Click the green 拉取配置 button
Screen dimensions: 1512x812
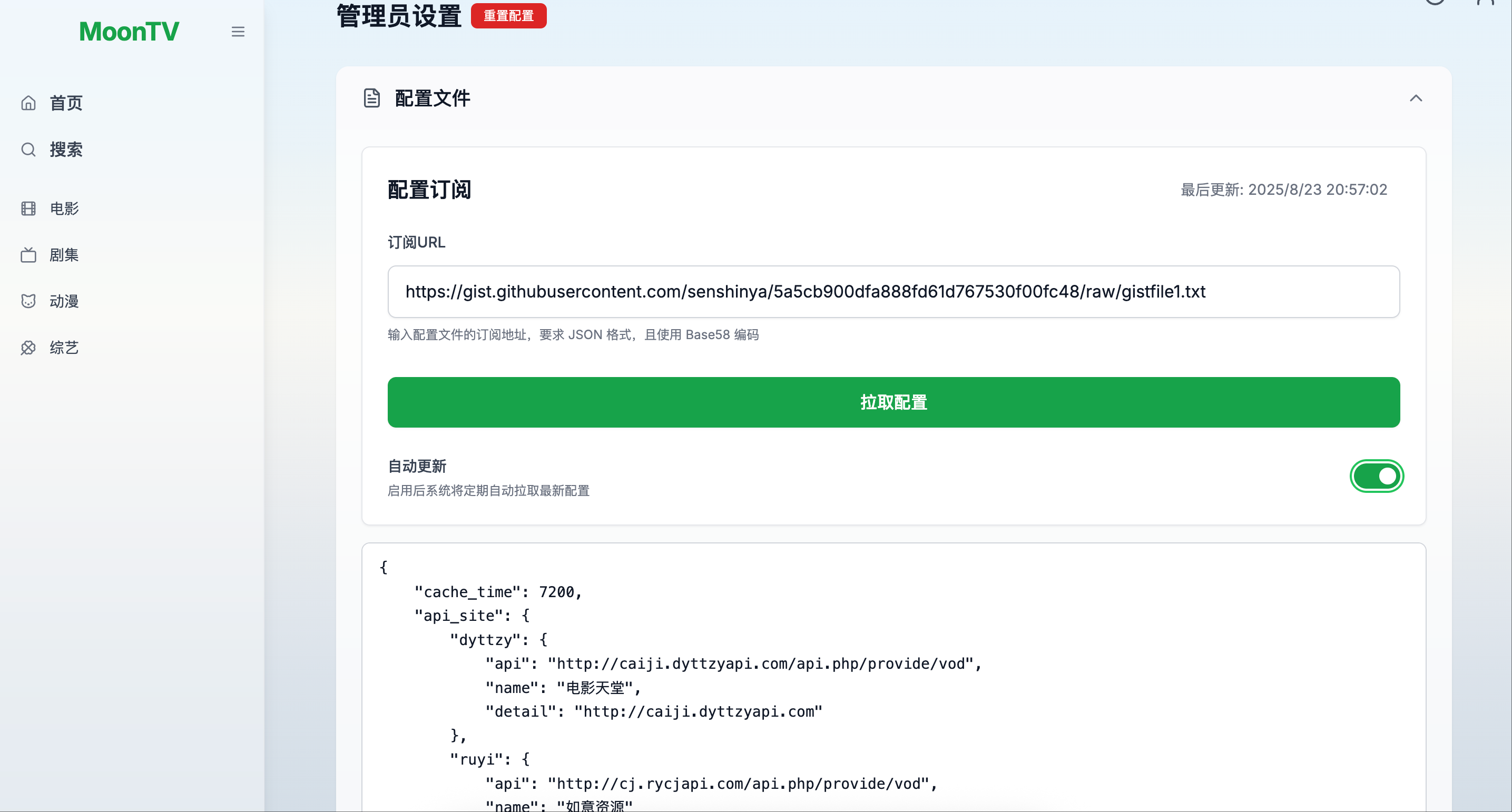(x=894, y=402)
